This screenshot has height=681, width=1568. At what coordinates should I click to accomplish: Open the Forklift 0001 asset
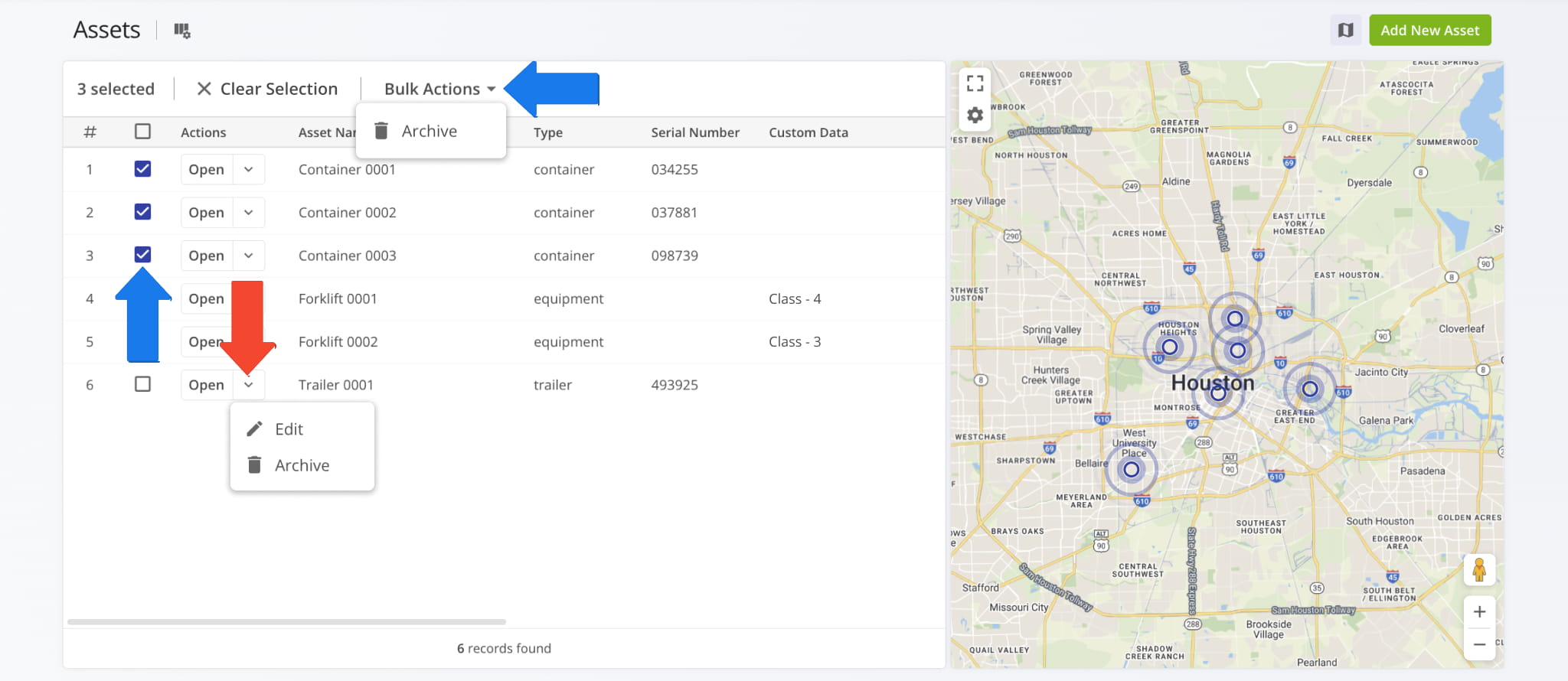206,298
